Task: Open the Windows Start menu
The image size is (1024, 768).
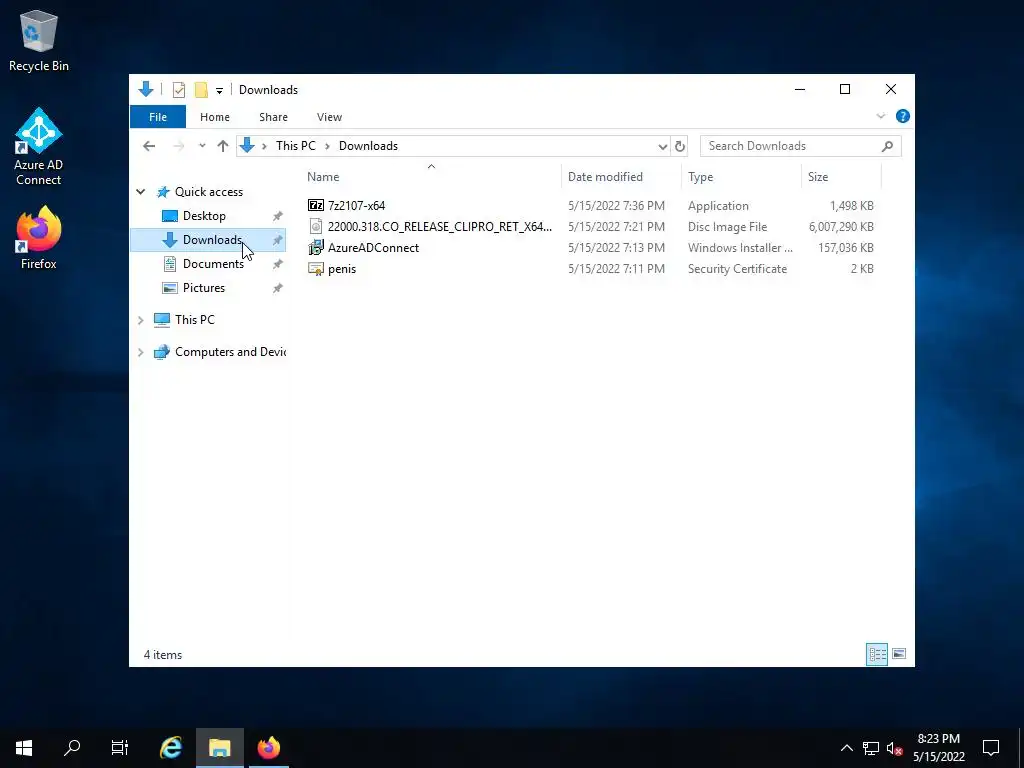Action: [x=24, y=748]
